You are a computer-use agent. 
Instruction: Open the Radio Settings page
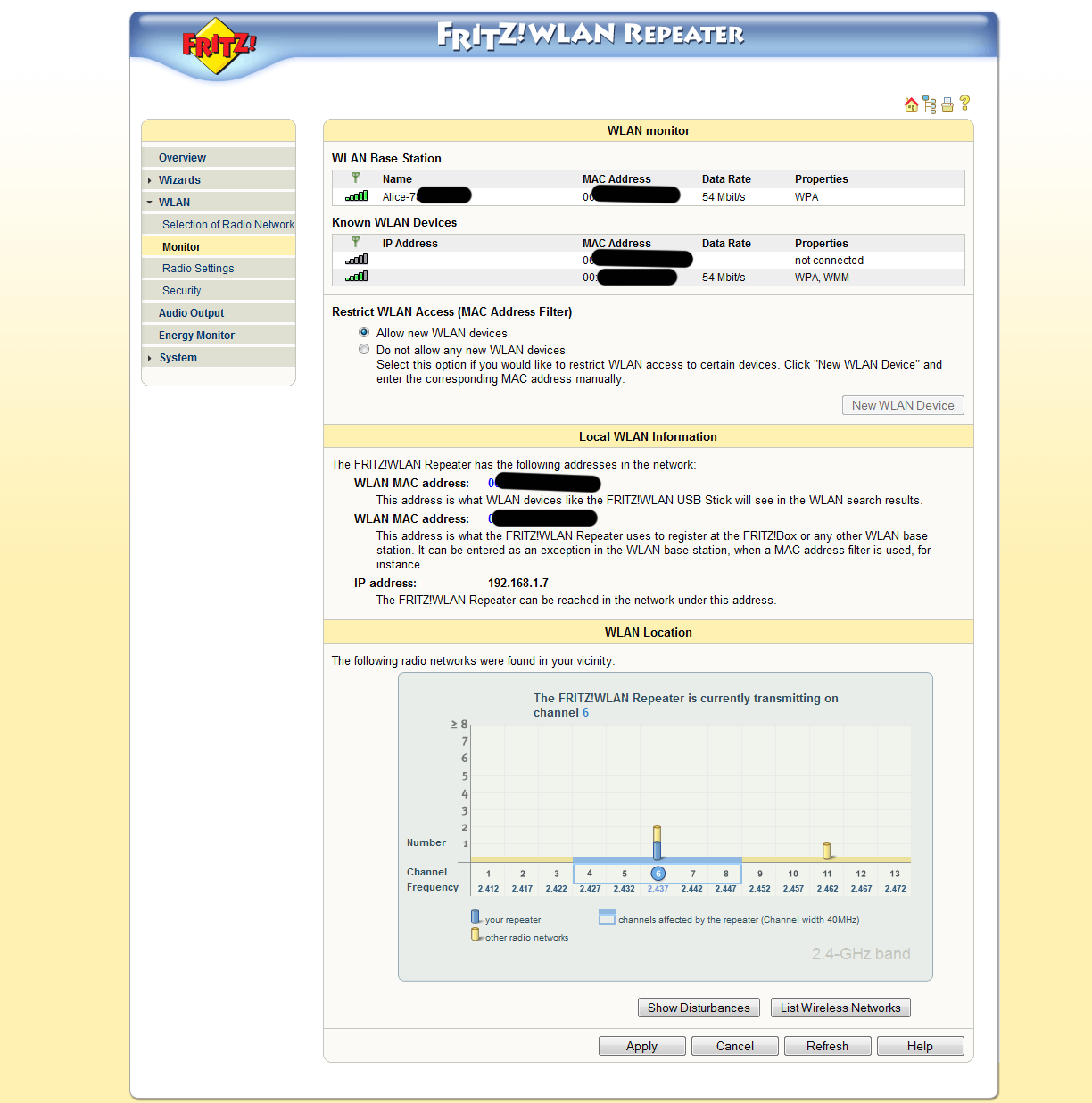[x=198, y=269]
